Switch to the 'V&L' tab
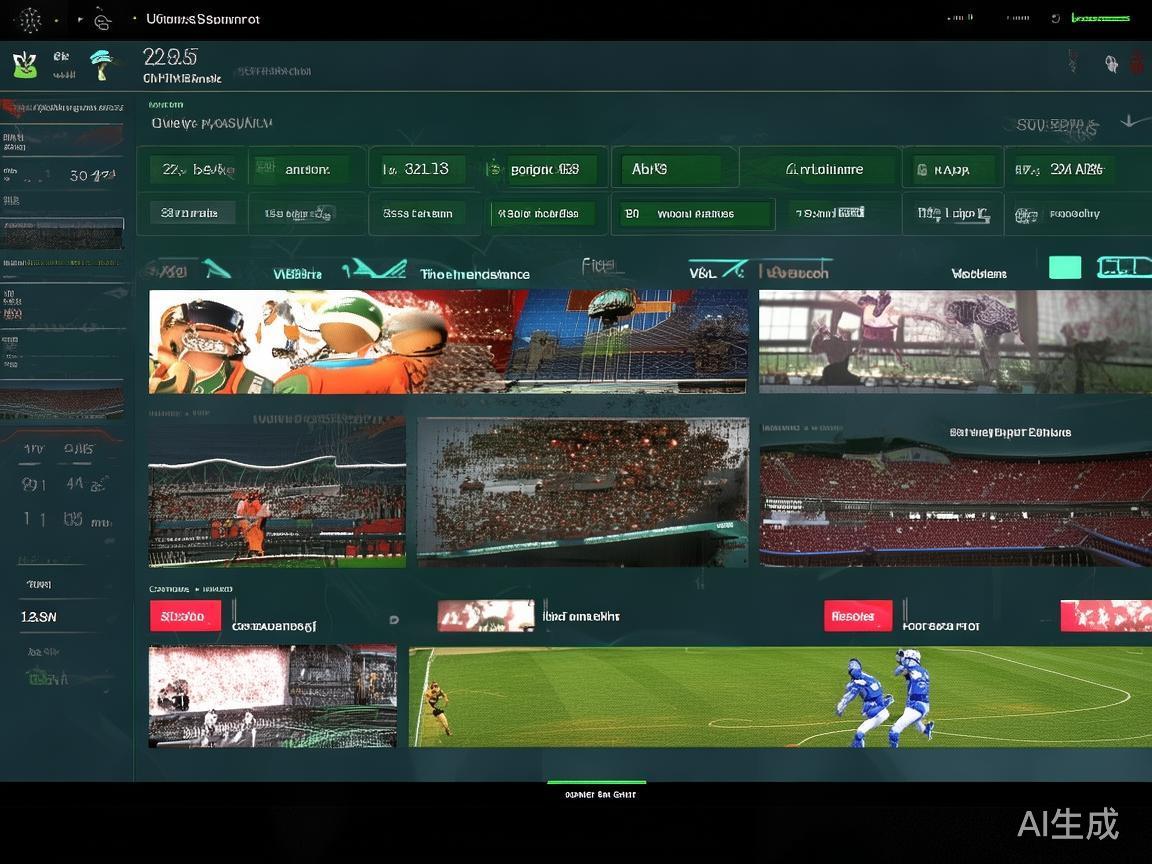The height and width of the screenshot is (864, 1152). pyautogui.click(x=702, y=272)
